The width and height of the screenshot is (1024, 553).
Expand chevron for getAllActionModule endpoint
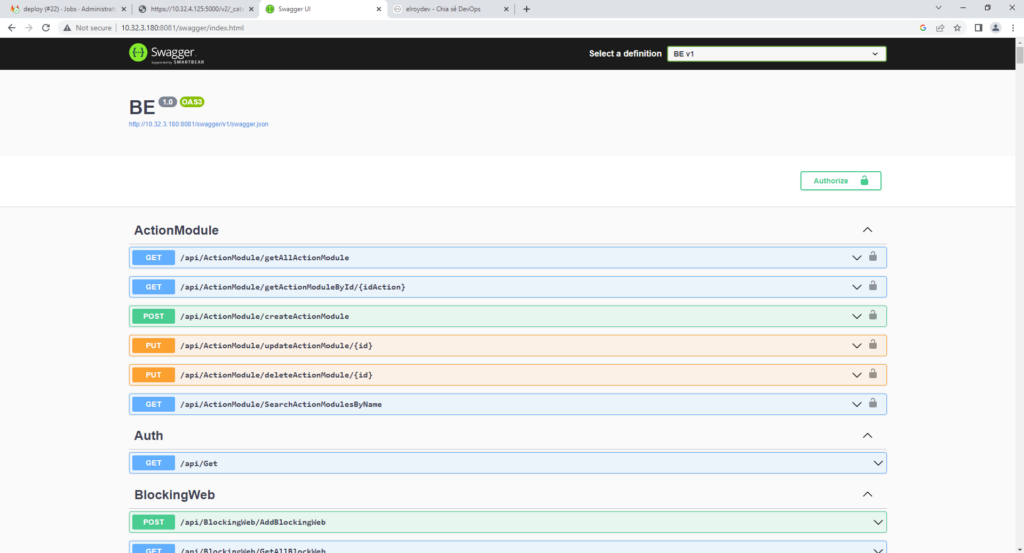pos(856,258)
